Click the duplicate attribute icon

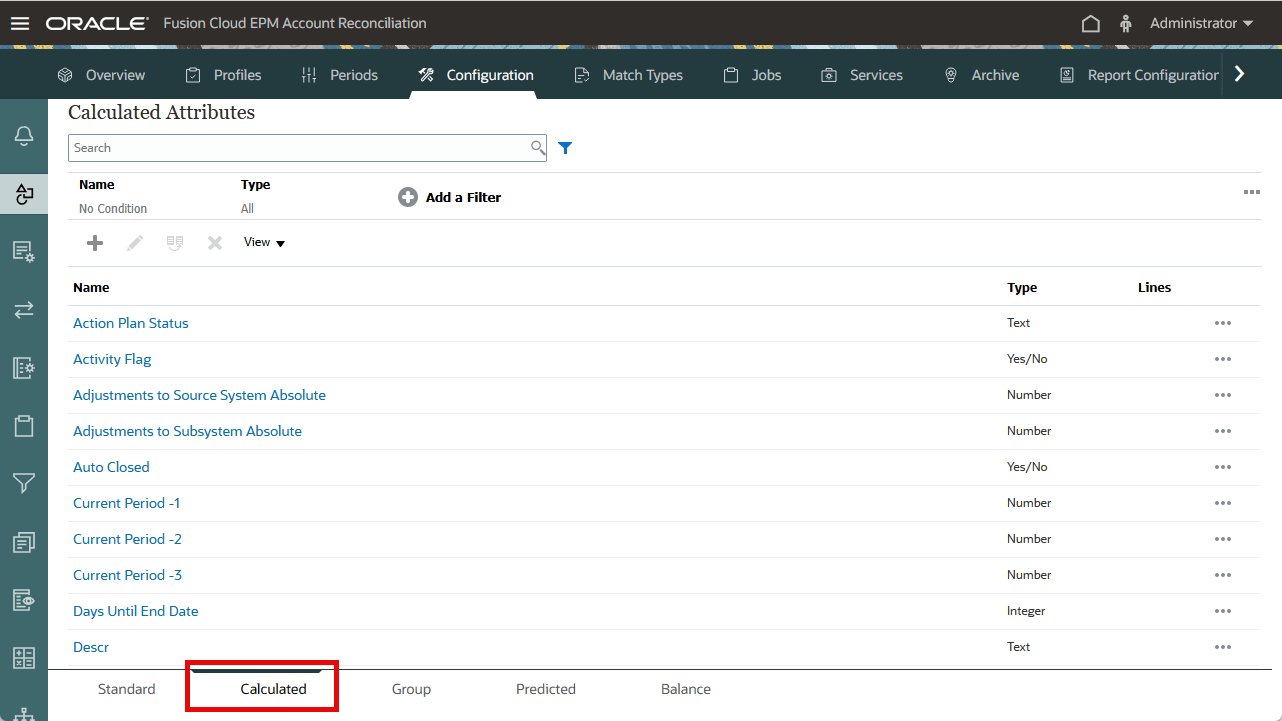[175, 243]
